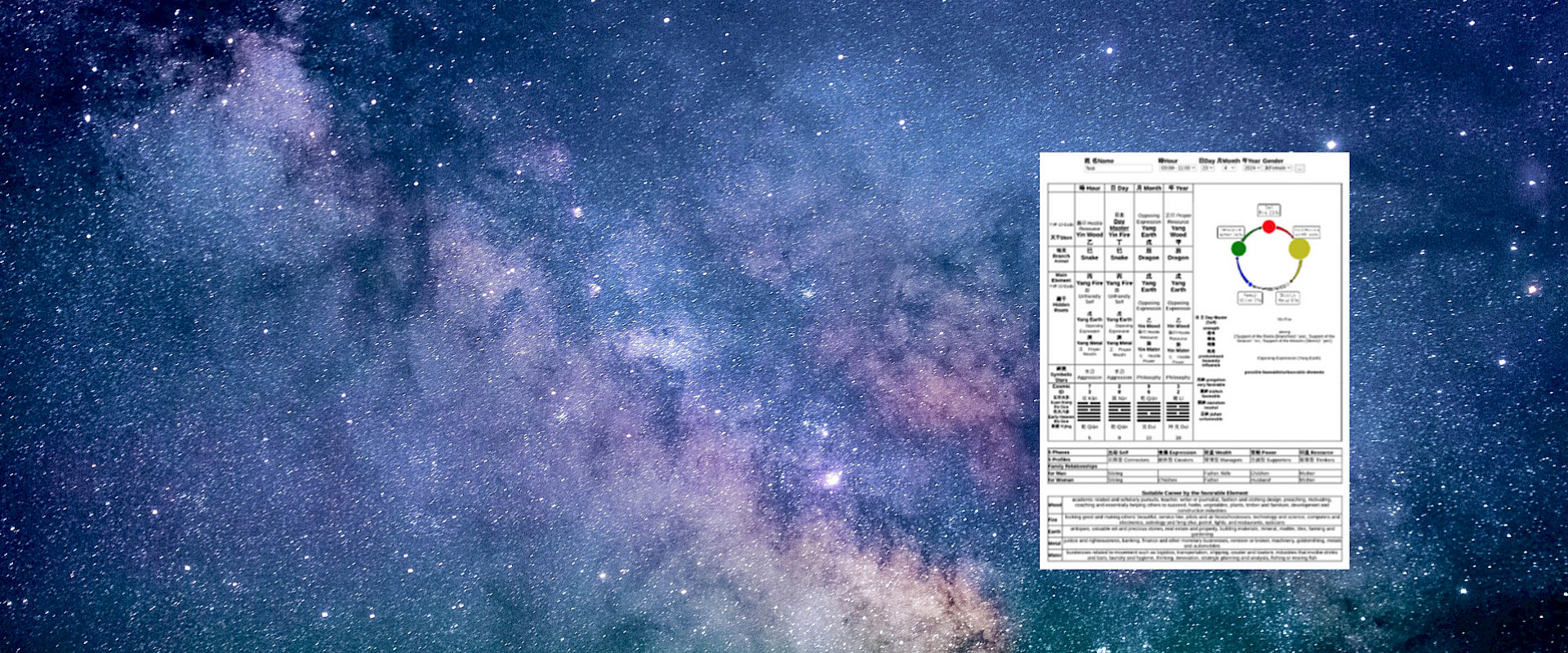Click the yellow Earth element circle
This screenshot has width=1568, height=653.
1298,248
